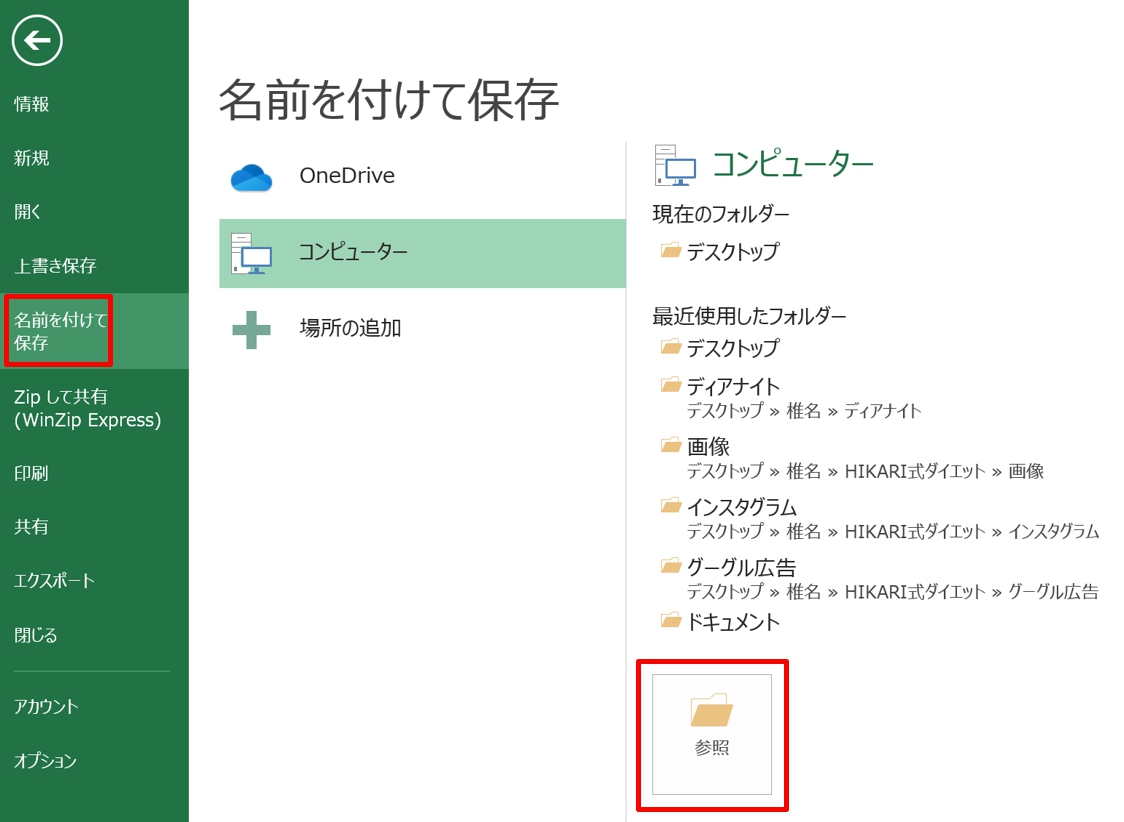Open the 印刷 sidebar item
Screen dimensions: 1124x822
coord(32,474)
